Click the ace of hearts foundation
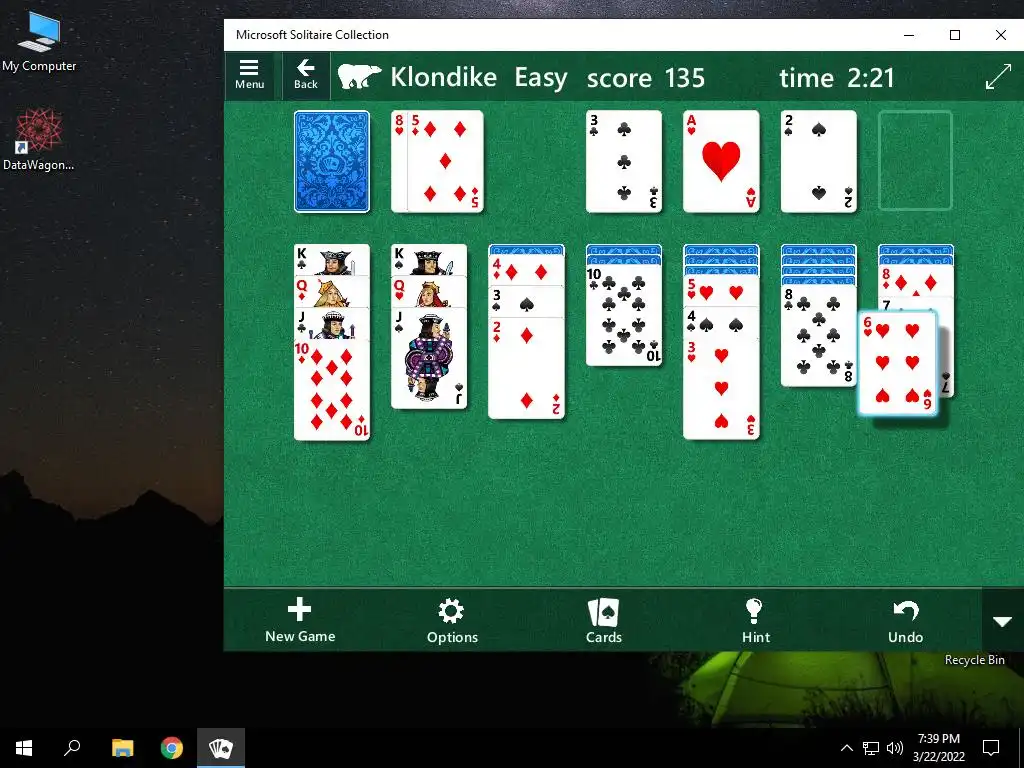 721,161
